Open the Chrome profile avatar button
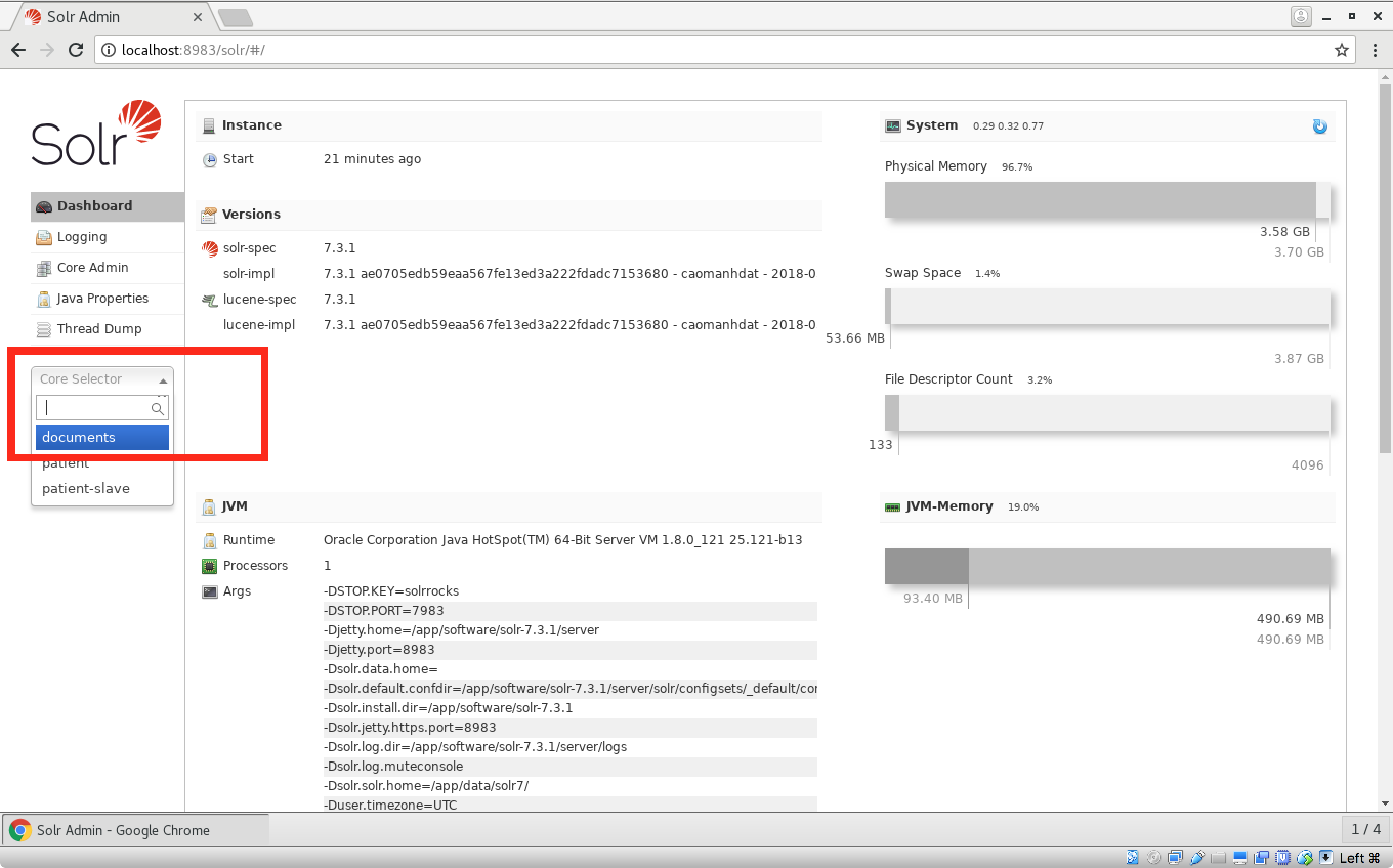Screen dimensions: 1393x868 pos(1301,16)
